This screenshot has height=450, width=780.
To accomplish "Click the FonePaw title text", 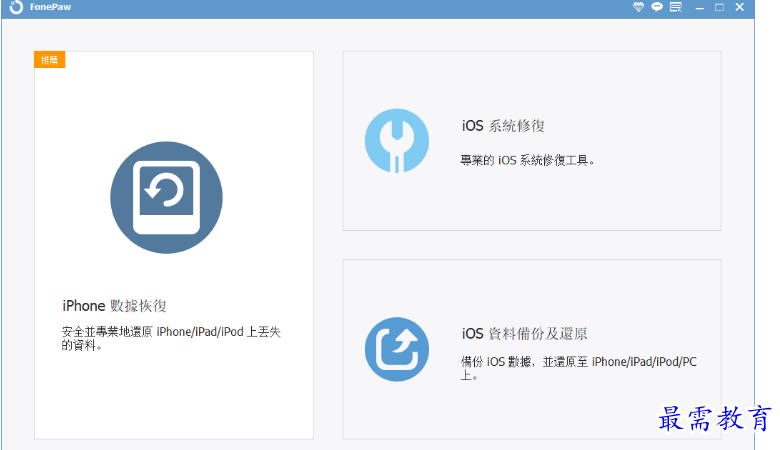I will coord(50,7).
